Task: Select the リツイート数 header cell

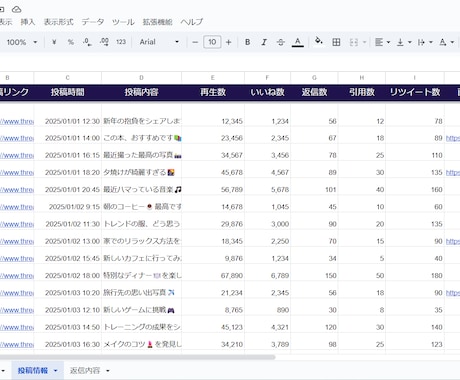Action: (415, 92)
